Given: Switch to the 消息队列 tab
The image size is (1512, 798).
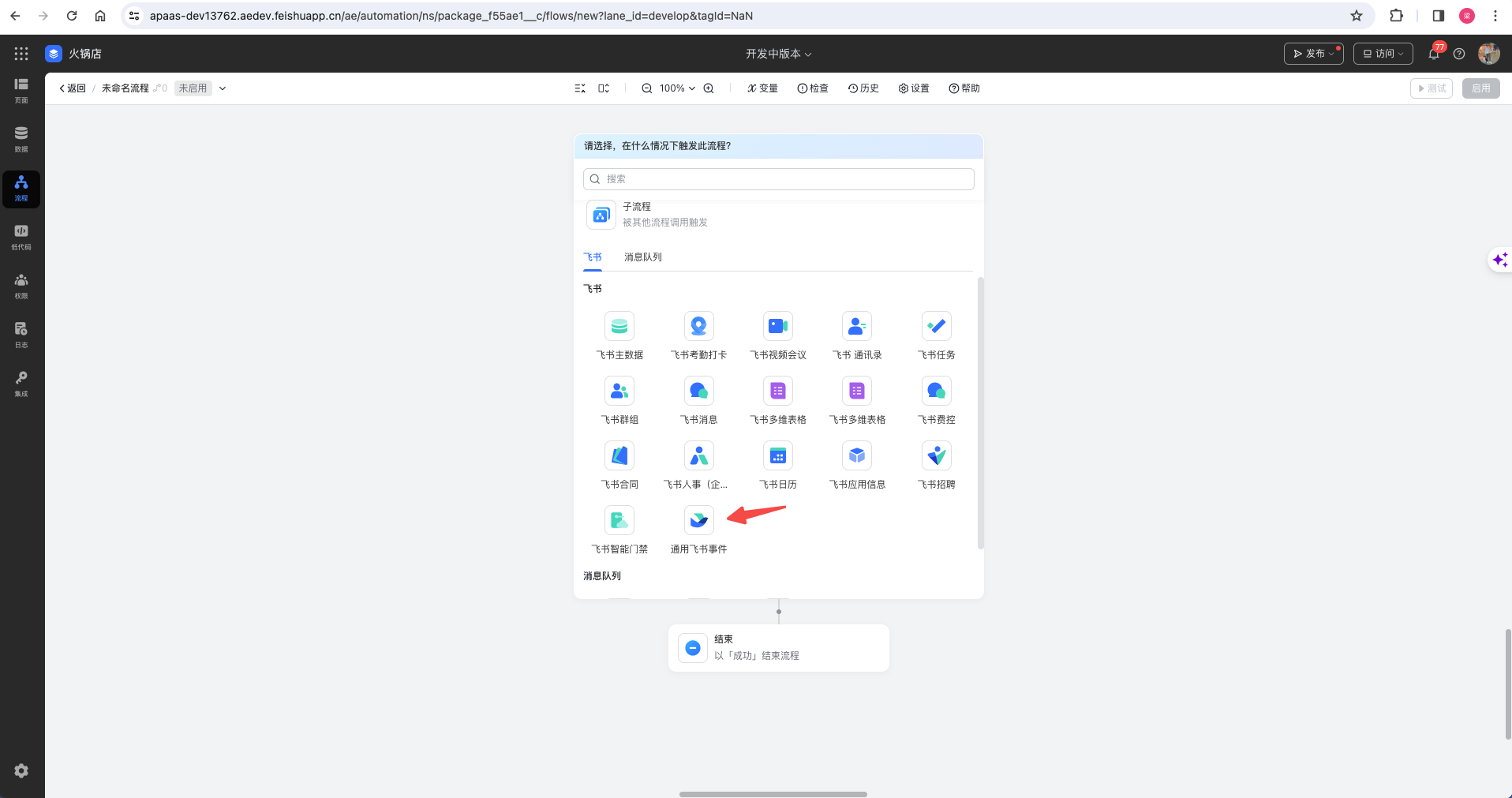Looking at the screenshot, I should click(x=643, y=257).
